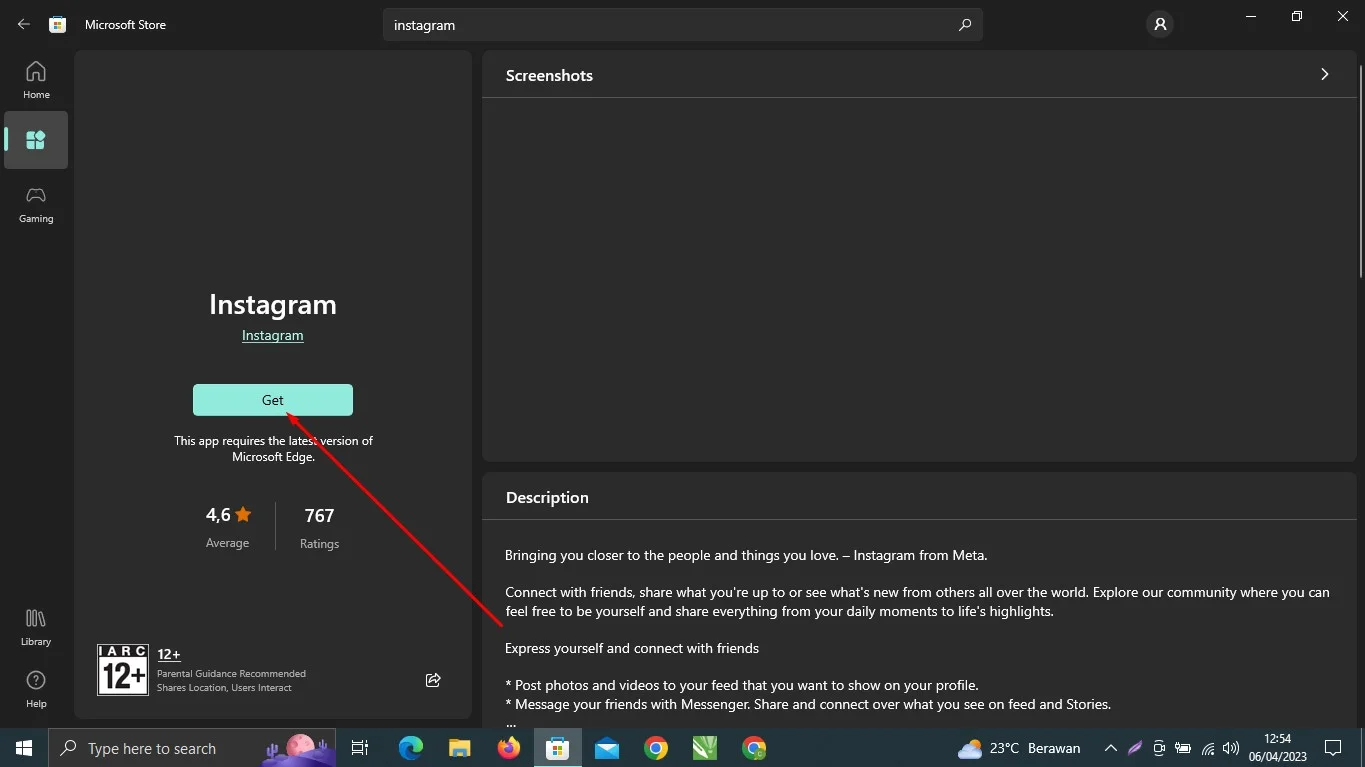Open the Mail app from the taskbar

point(607,748)
